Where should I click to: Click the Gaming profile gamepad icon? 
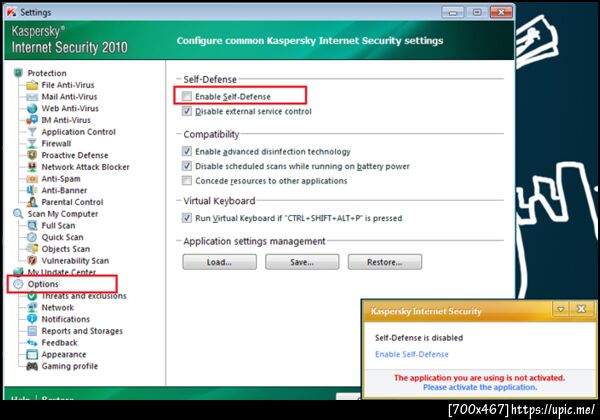(x=32, y=366)
